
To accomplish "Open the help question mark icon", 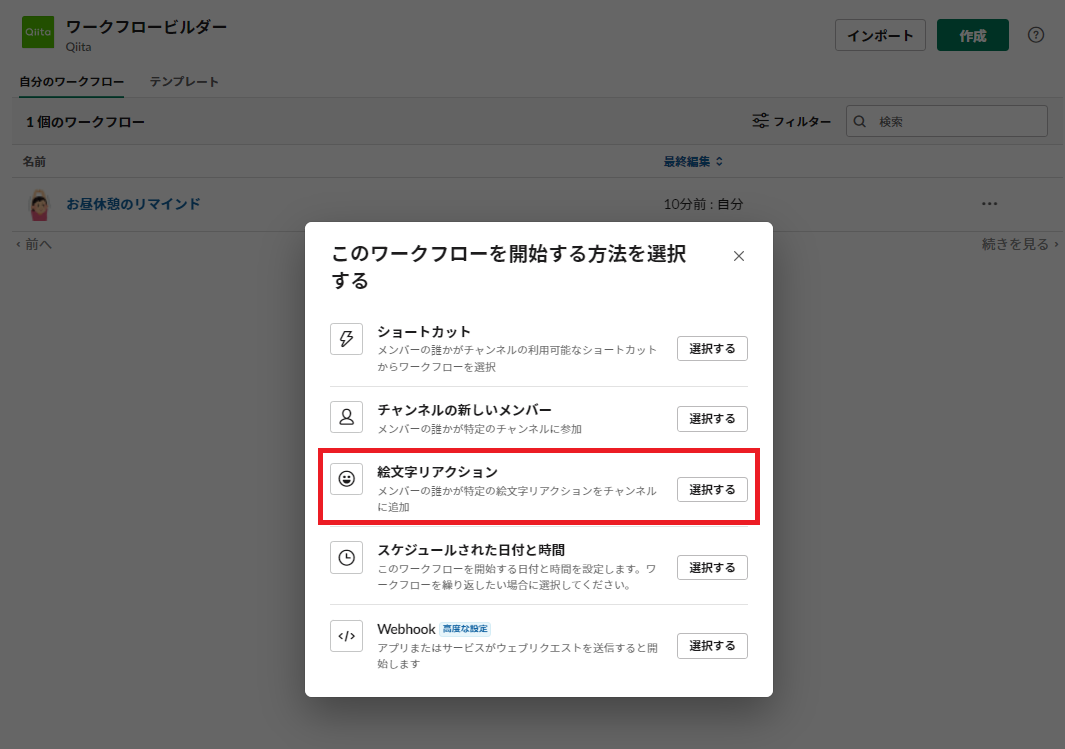I will click(x=1035, y=34).
